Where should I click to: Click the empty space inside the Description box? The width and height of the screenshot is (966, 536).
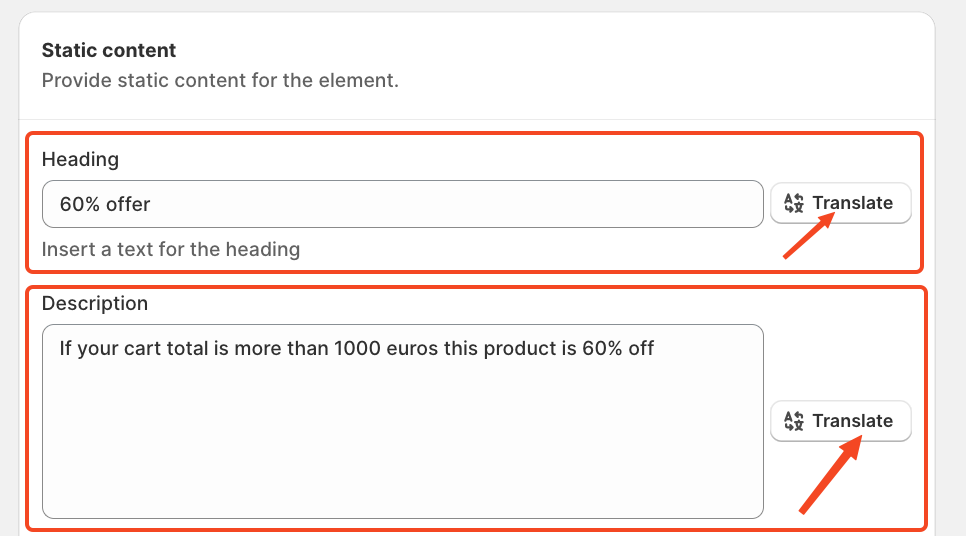pos(403,444)
